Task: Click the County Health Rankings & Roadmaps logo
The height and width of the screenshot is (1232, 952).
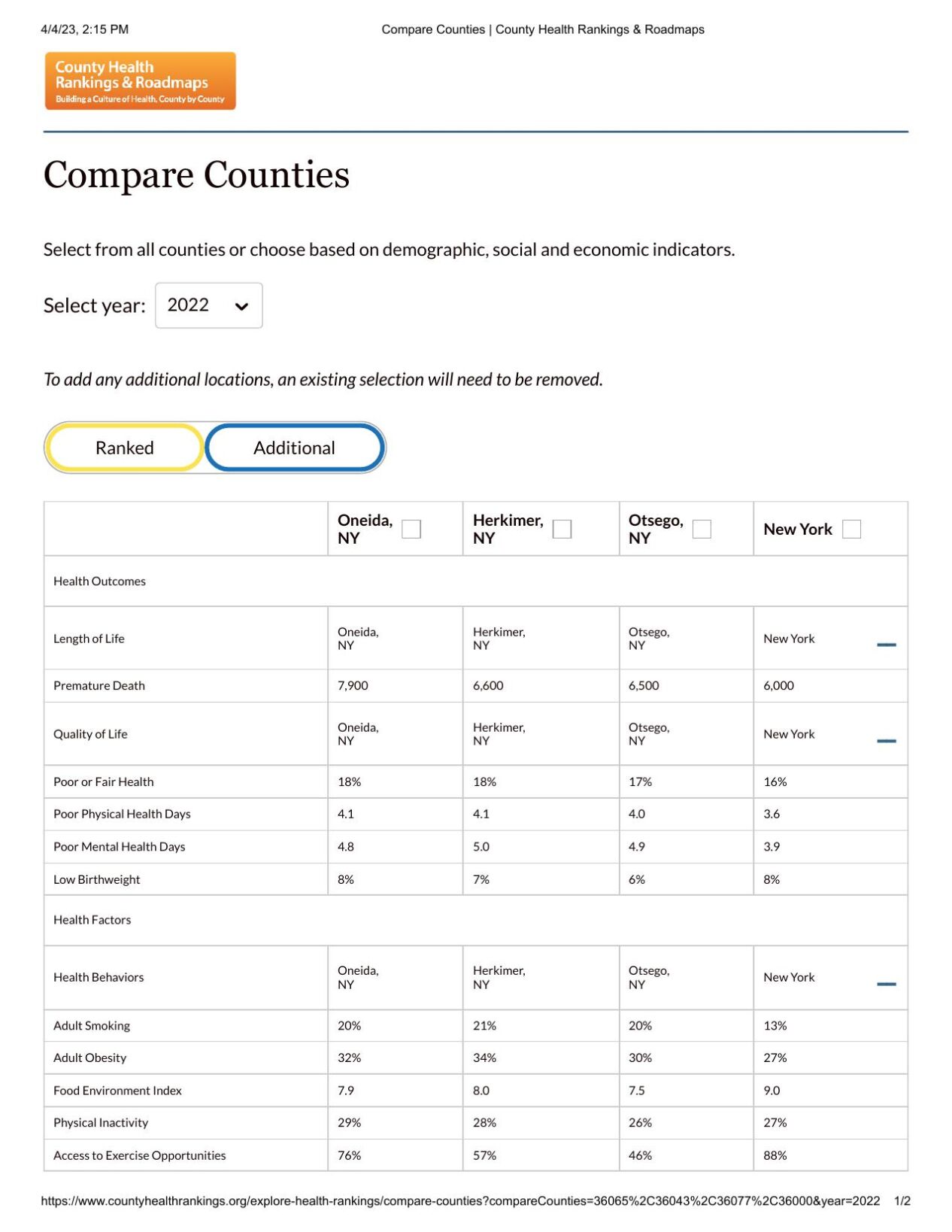Action: 140,80
